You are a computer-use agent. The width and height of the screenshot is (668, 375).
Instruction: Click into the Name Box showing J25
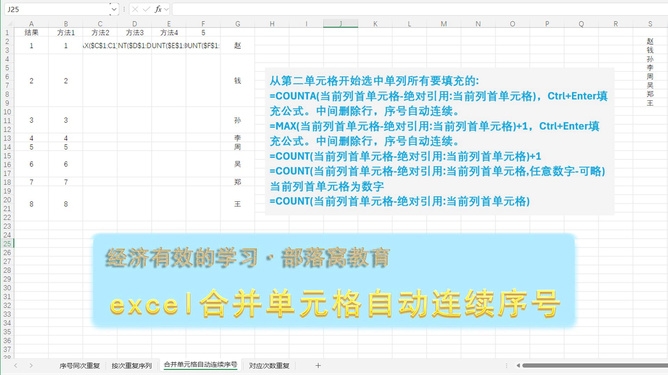click(x=58, y=9)
